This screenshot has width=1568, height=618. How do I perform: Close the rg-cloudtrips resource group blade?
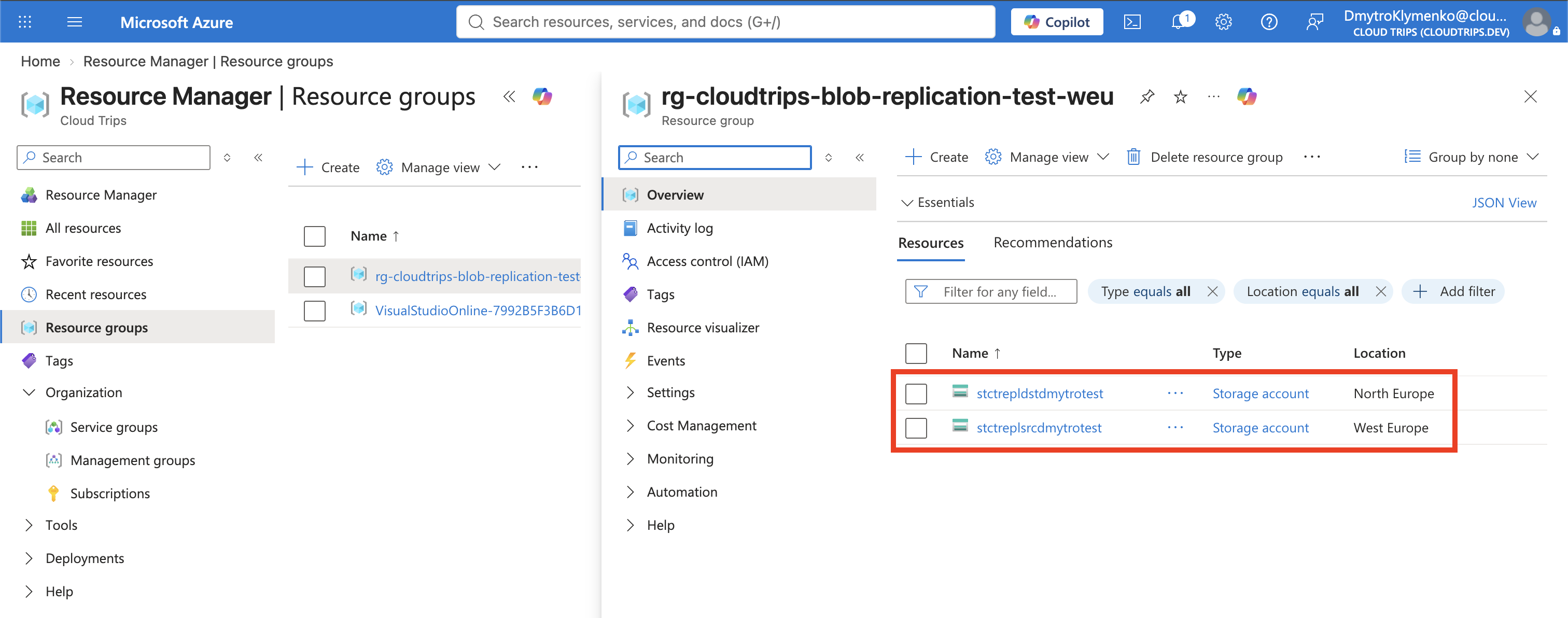coord(1530,96)
